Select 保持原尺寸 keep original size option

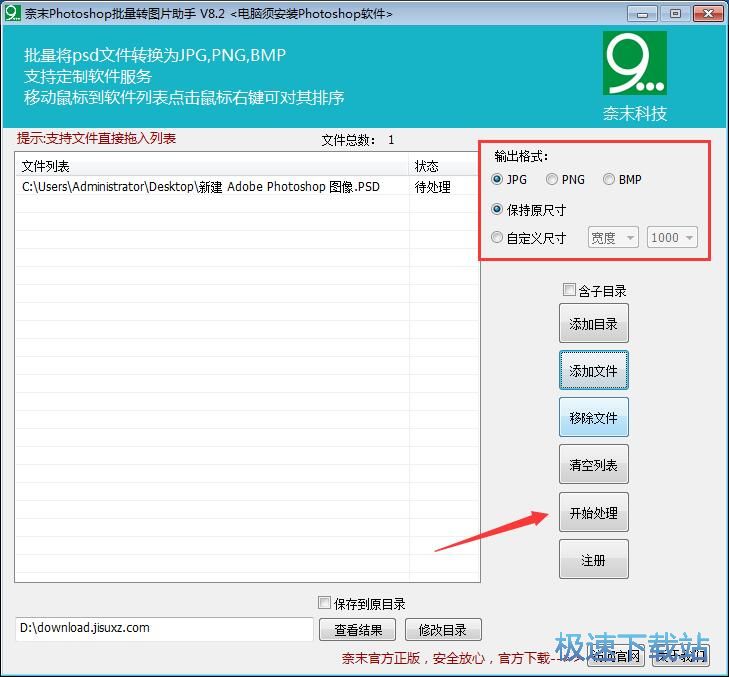pyautogui.click(x=498, y=211)
